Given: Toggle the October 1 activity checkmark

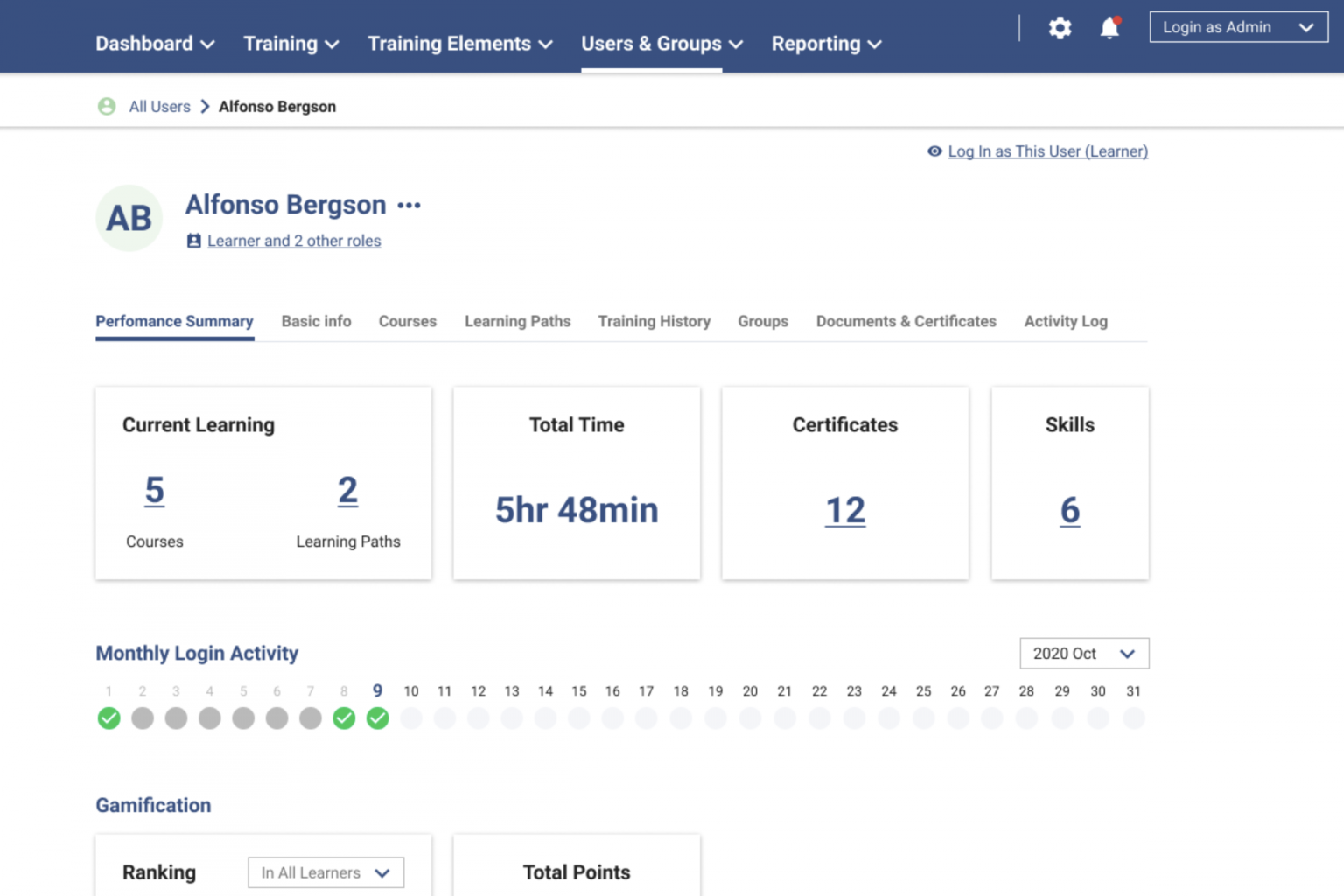Looking at the screenshot, I should [x=108, y=718].
